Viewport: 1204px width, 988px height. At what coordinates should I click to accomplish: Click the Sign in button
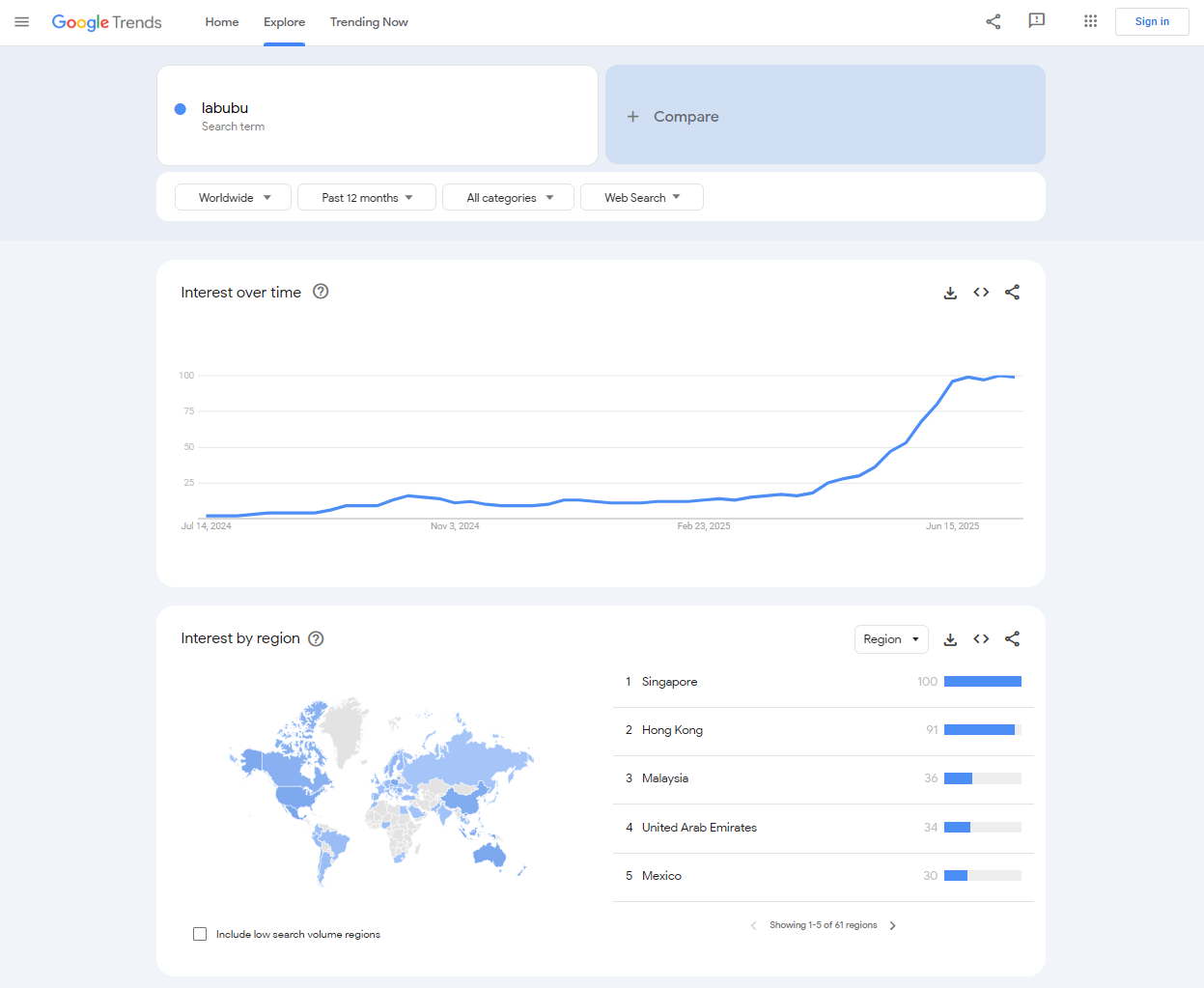pos(1152,21)
